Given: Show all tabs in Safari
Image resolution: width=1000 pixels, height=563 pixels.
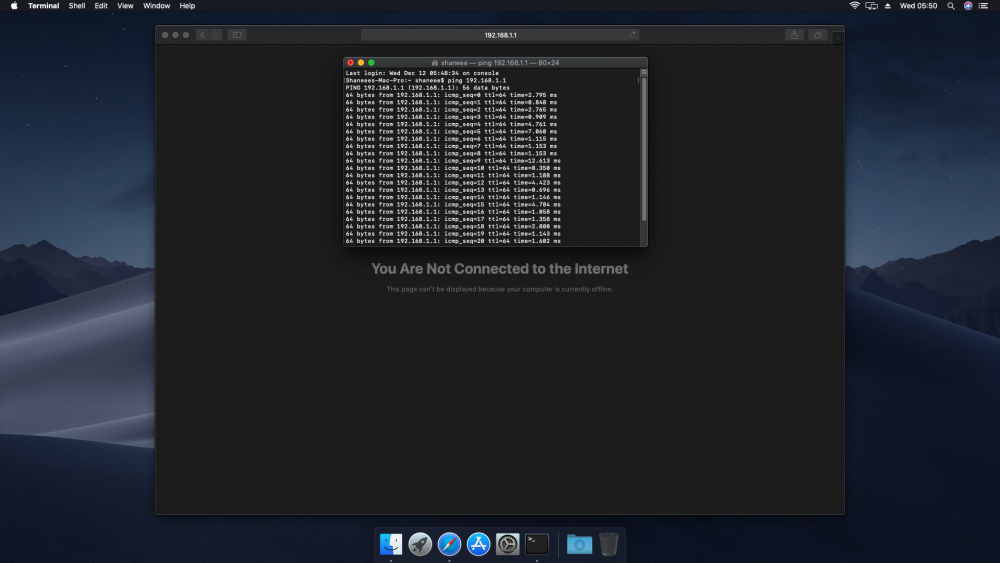Looking at the screenshot, I should click(818, 35).
